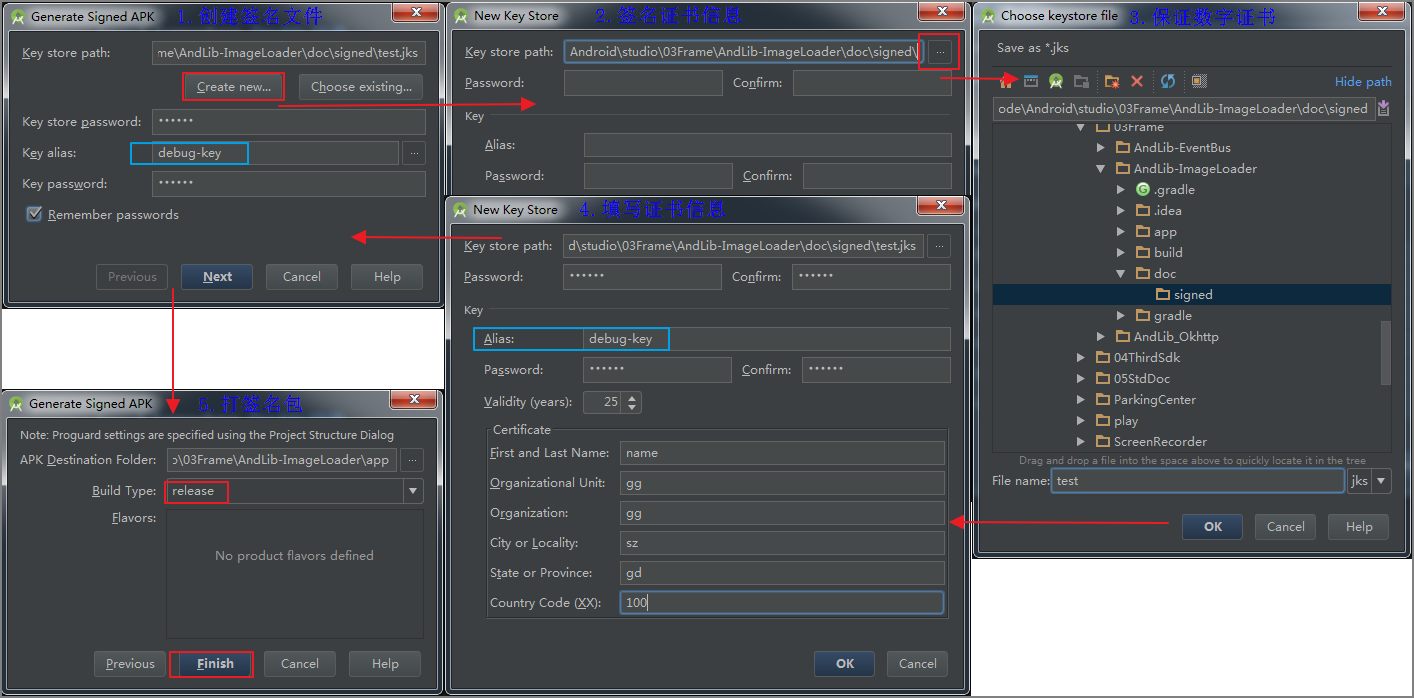Expand the build folder in the tree
The height and width of the screenshot is (698, 1414).
coord(1121,253)
